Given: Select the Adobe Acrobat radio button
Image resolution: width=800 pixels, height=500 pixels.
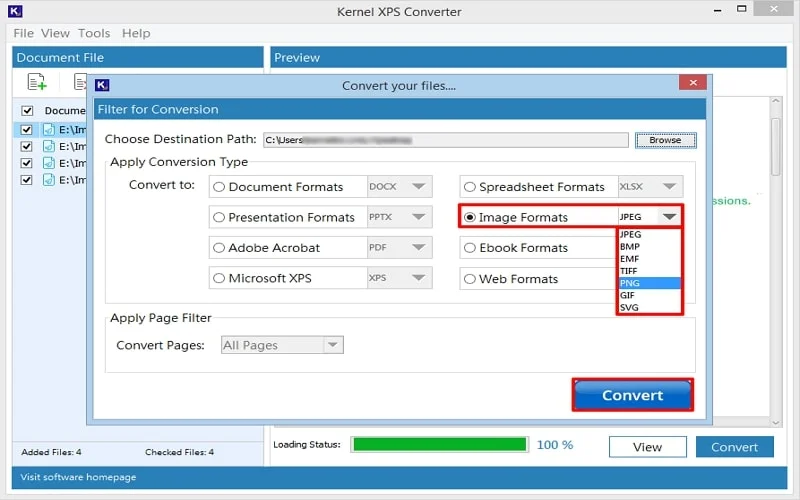Looking at the screenshot, I should (x=219, y=248).
